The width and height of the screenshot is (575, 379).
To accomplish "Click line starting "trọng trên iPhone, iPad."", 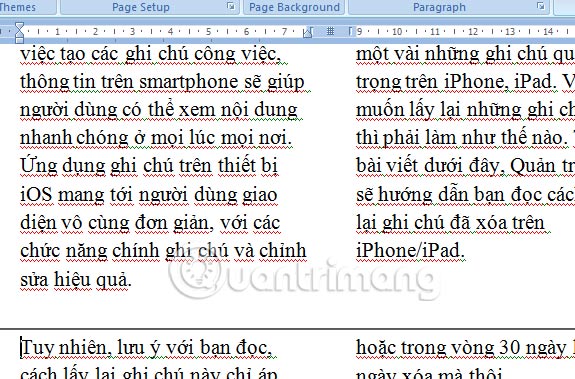I will pos(465,82).
